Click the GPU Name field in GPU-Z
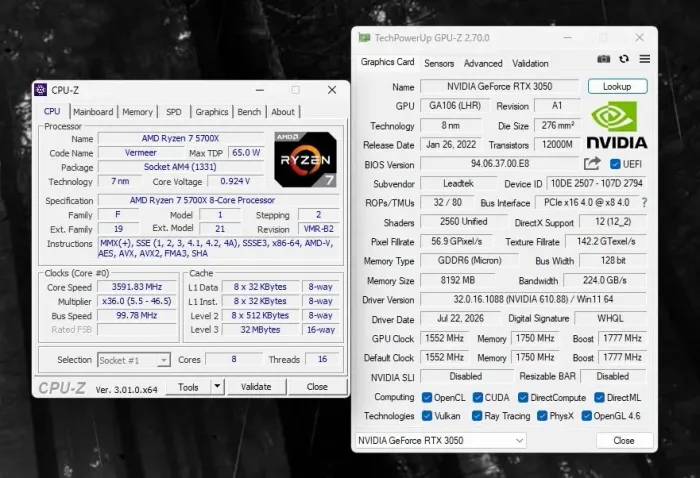Screen dimensions: 700x478 pyautogui.click(x=500, y=87)
